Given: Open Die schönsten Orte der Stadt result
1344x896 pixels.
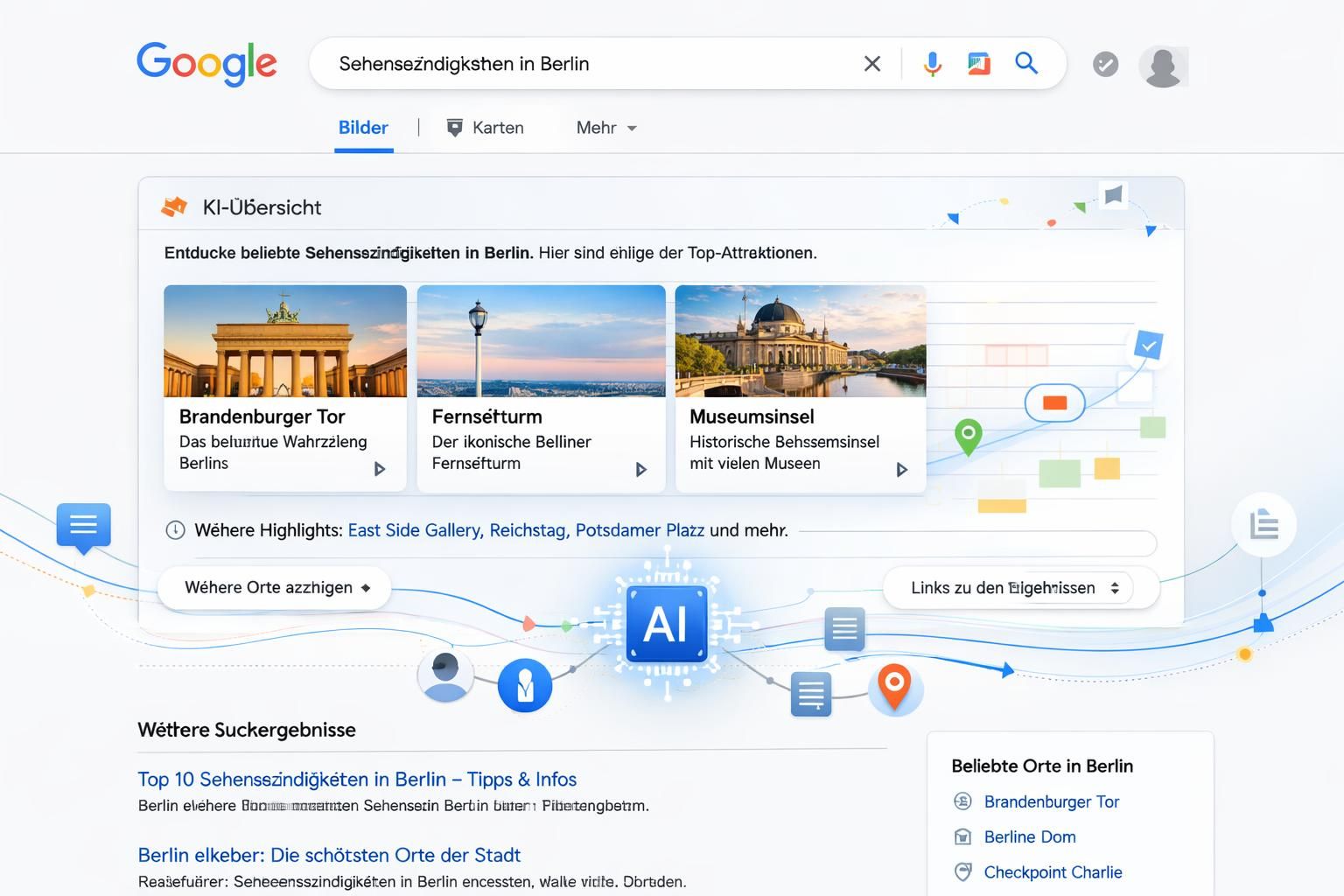Looking at the screenshot, I should pyautogui.click(x=329, y=855).
